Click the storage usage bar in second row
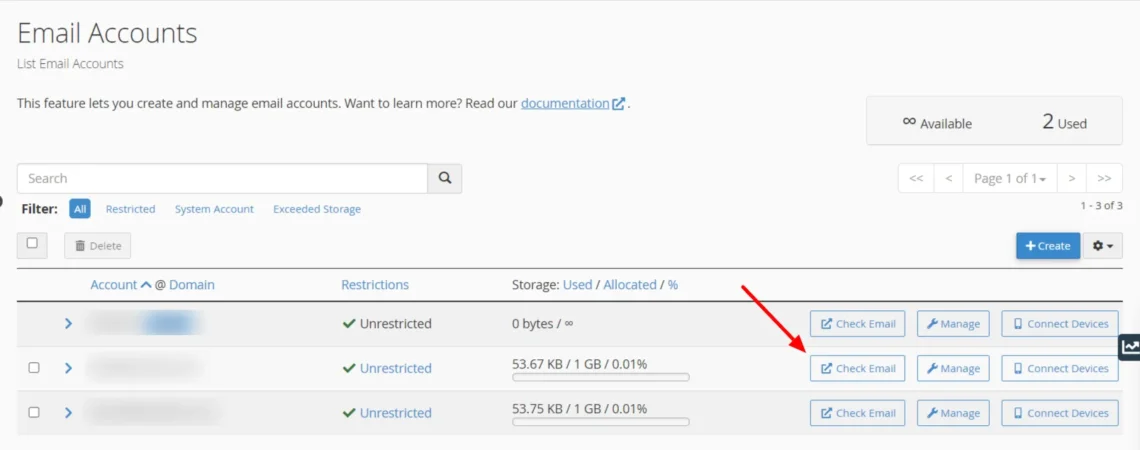The width and height of the screenshot is (1140, 450). (x=600, y=378)
